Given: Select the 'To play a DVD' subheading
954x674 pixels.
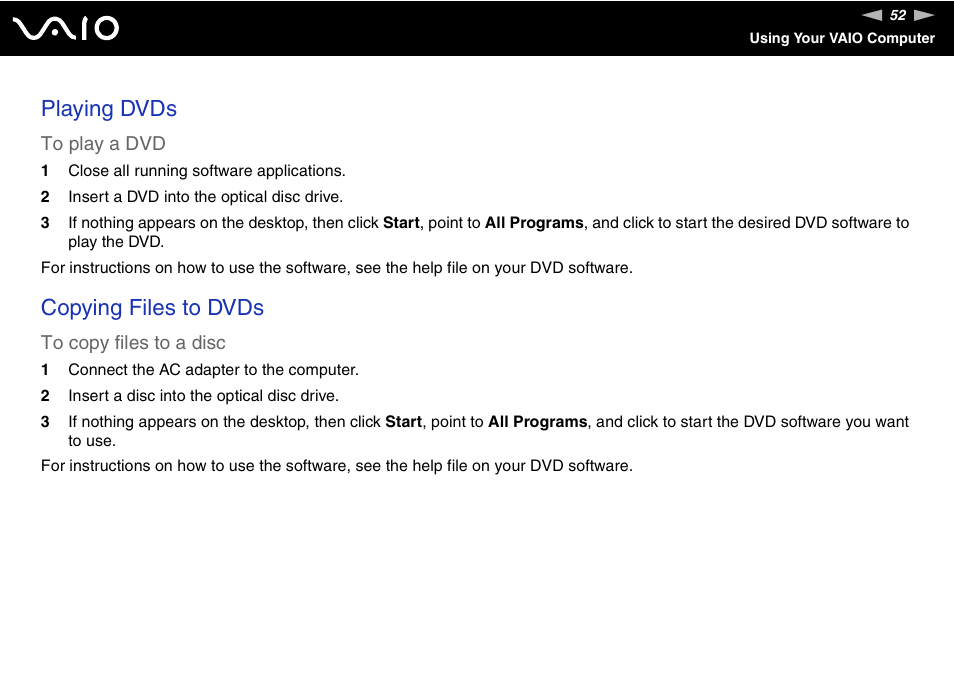Looking at the screenshot, I should [103, 144].
